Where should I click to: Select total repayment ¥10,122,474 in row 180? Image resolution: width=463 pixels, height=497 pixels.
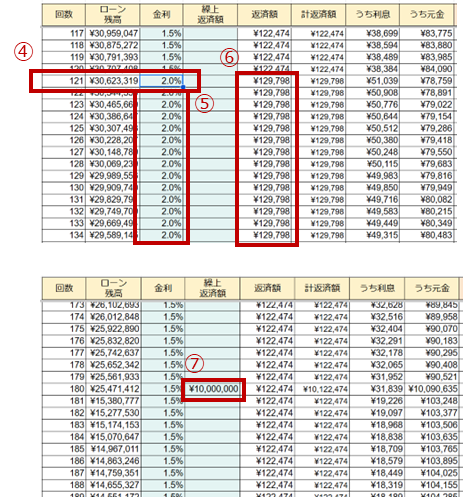coord(322,389)
